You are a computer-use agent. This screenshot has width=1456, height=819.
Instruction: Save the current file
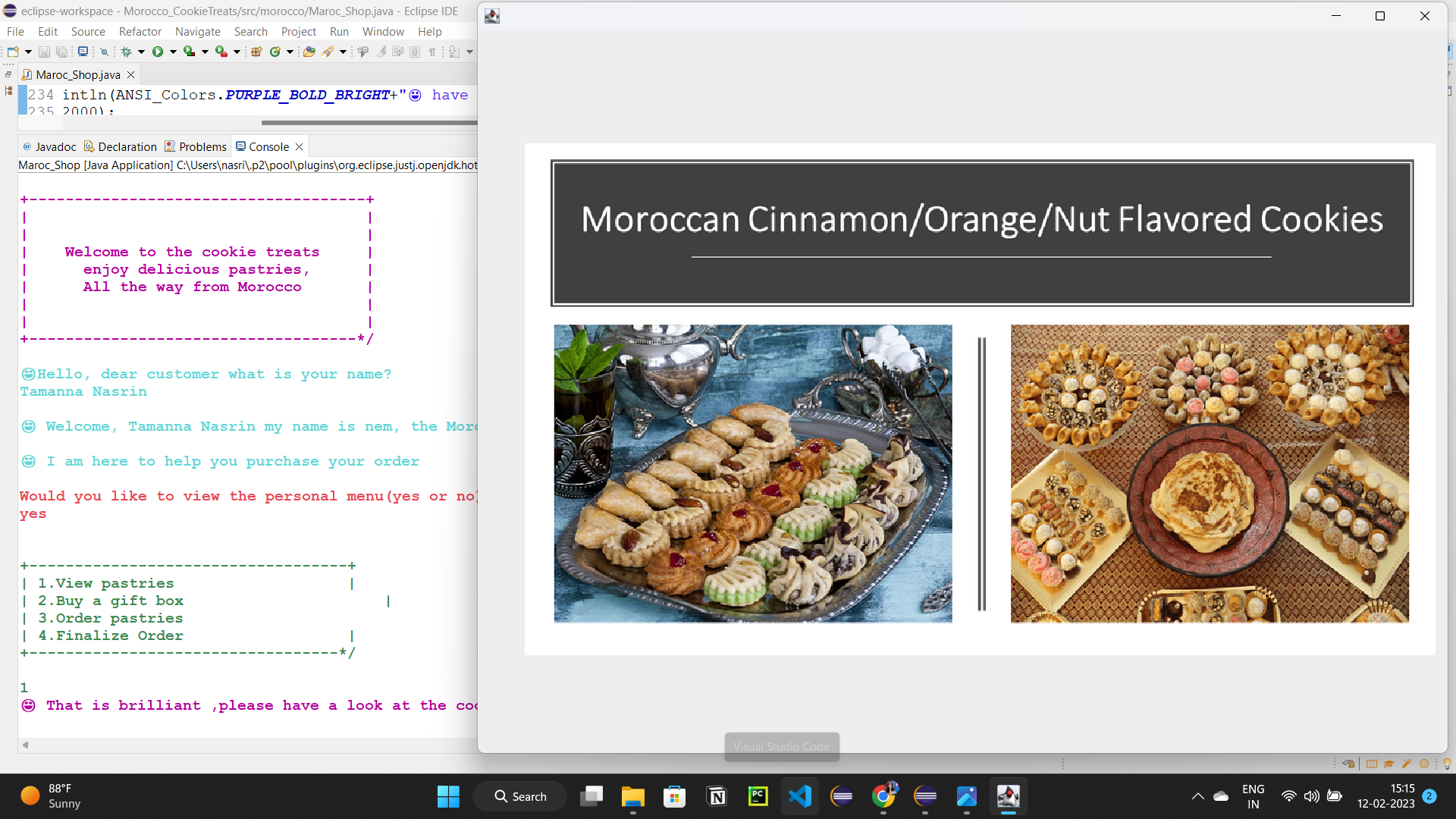coord(45,52)
